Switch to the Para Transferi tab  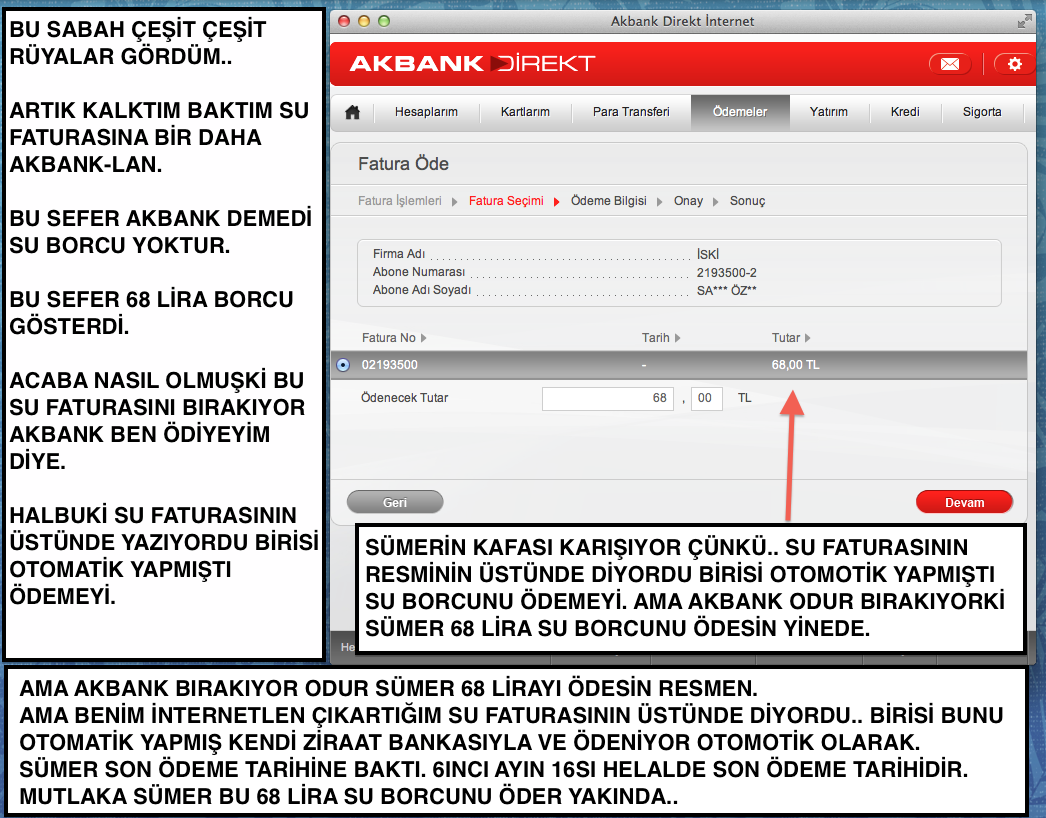tap(631, 112)
